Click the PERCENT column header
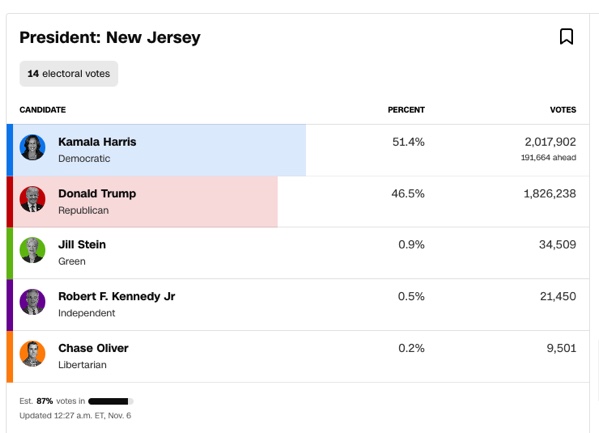This screenshot has height=433, width=599. (406, 110)
